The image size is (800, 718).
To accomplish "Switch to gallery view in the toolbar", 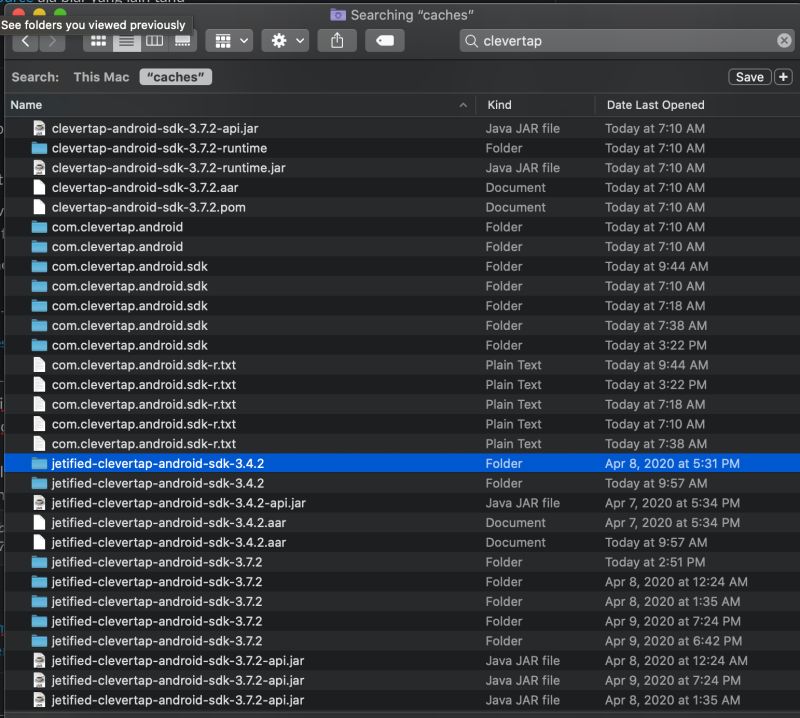I will [x=181, y=41].
